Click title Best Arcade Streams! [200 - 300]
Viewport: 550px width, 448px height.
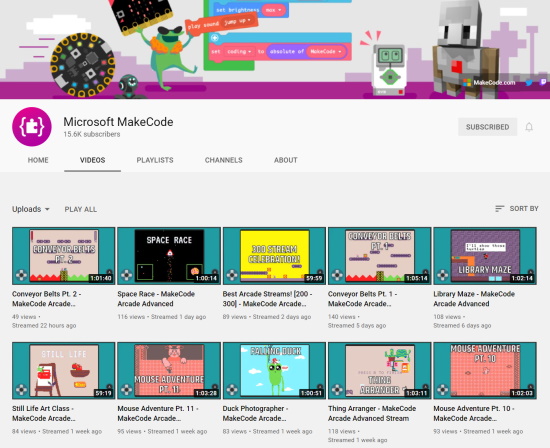coord(267,299)
